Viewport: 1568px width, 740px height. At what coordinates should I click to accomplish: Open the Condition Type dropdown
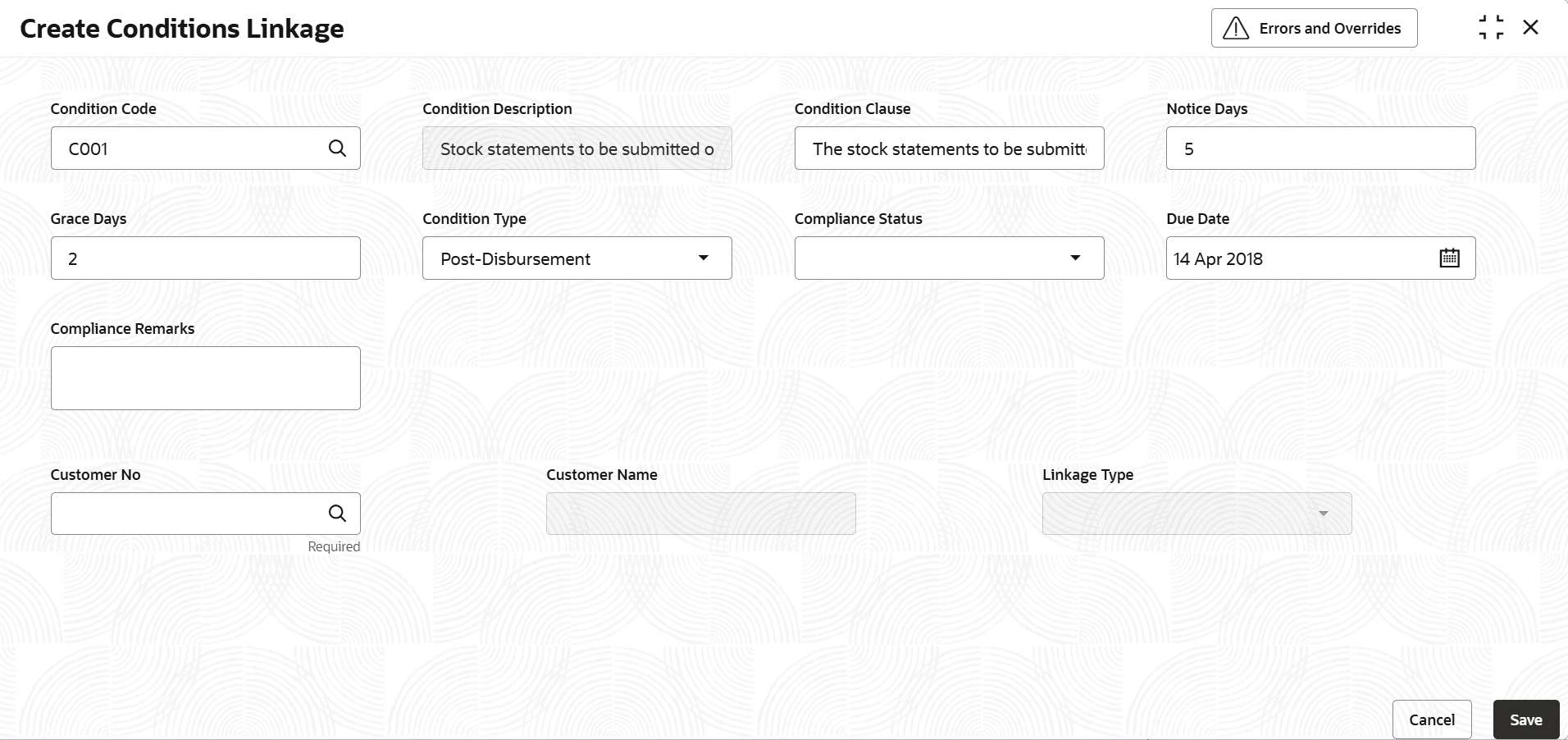point(702,258)
